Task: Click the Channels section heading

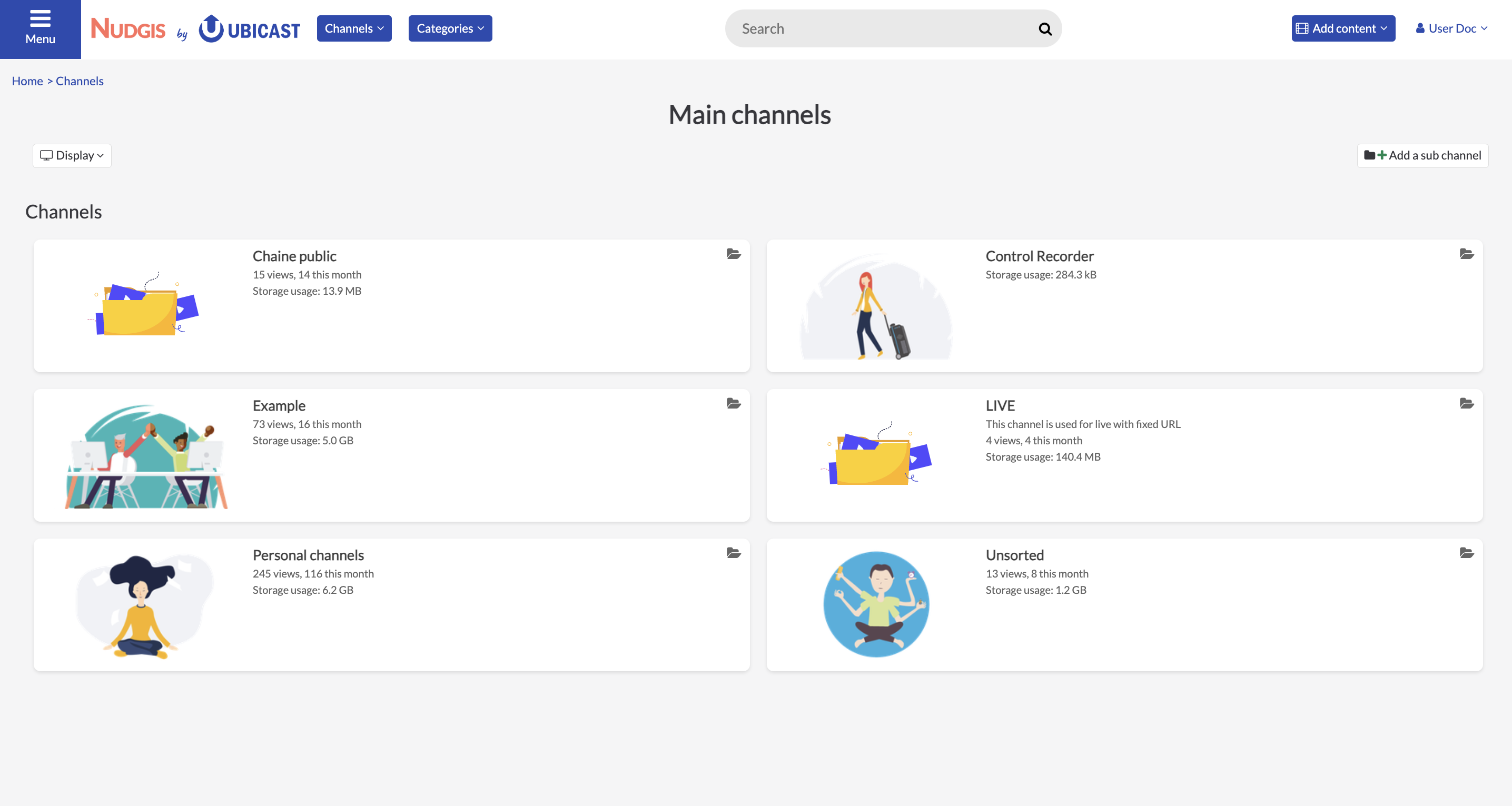Action: [x=63, y=212]
